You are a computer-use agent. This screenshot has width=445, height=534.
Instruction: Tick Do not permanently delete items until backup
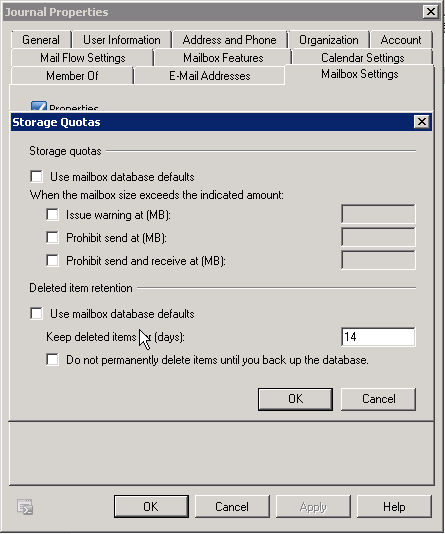coord(52,360)
